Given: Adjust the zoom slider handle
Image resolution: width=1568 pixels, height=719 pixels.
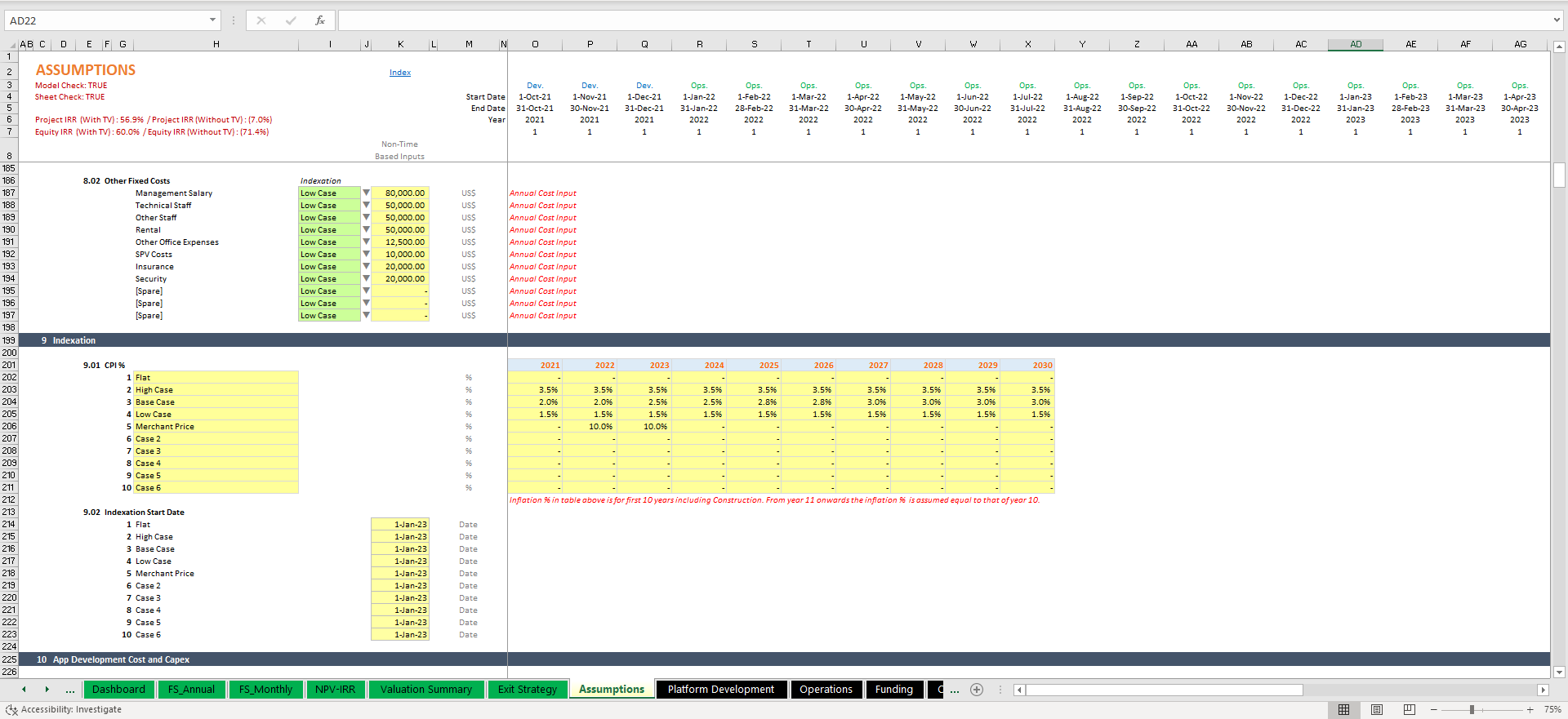Looking at the screenshot, I should (x=1472, y=710).
